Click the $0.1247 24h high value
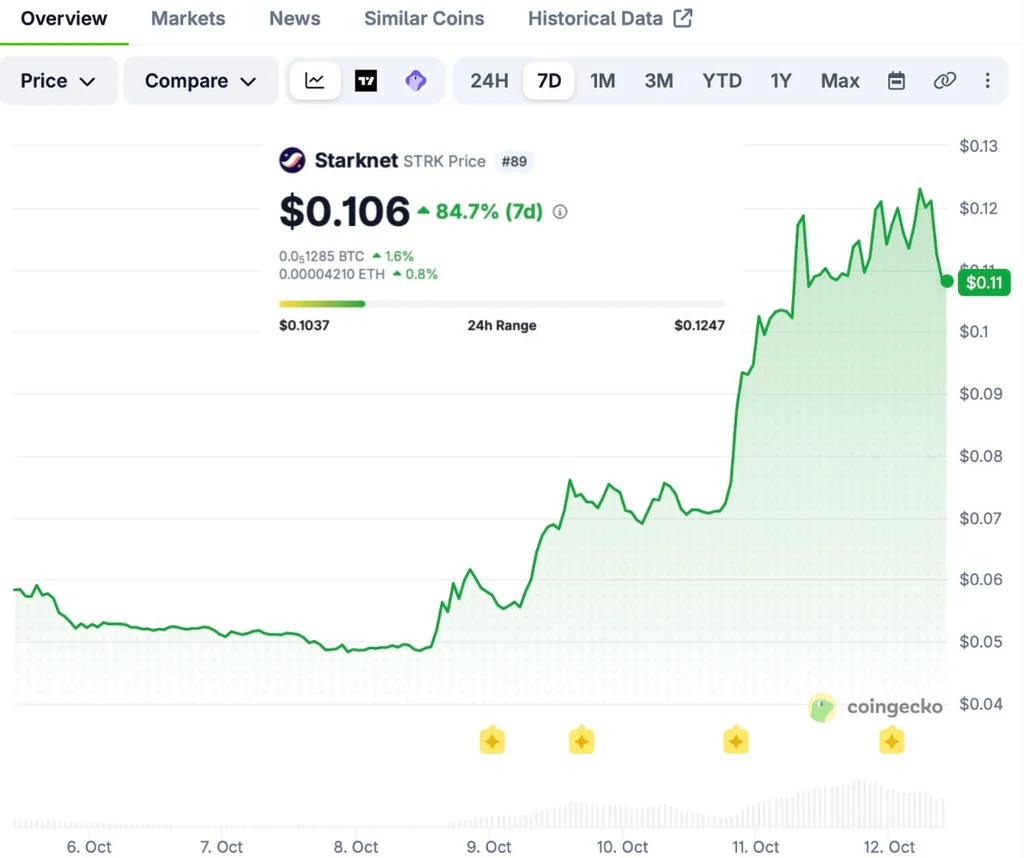Viewport: 1024px width, 858px height. coord(699,325)
